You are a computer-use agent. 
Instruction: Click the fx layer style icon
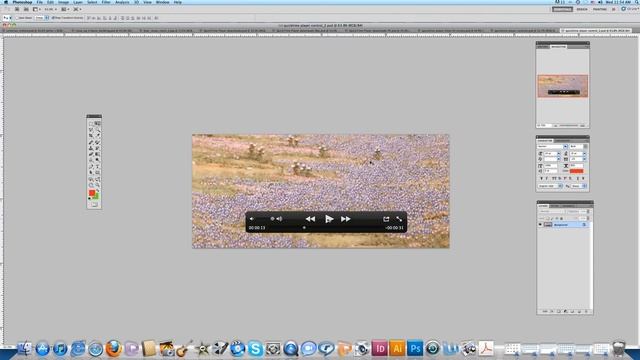(x=552, y=311)
